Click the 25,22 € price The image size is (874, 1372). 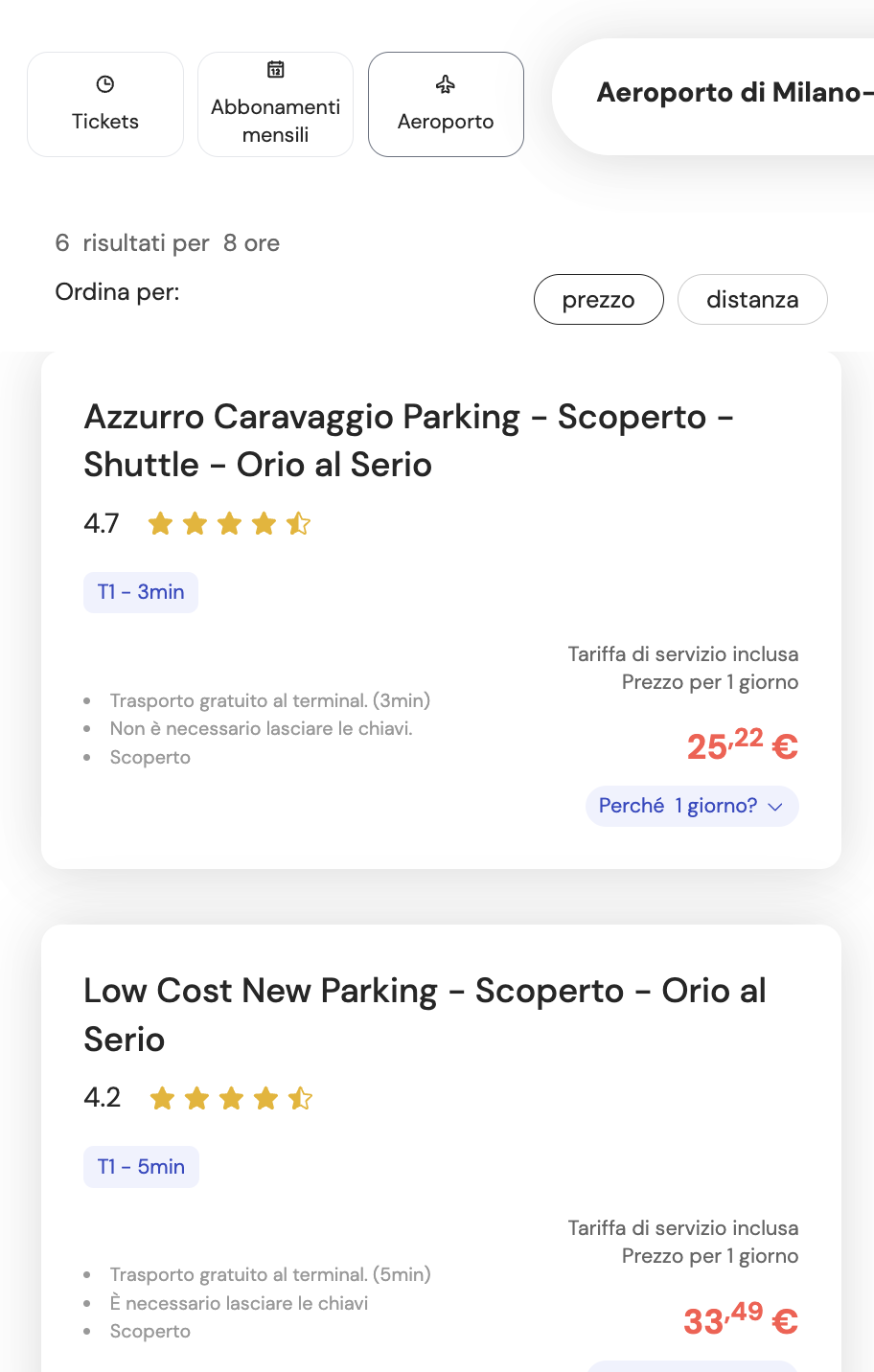pos(742,745)
